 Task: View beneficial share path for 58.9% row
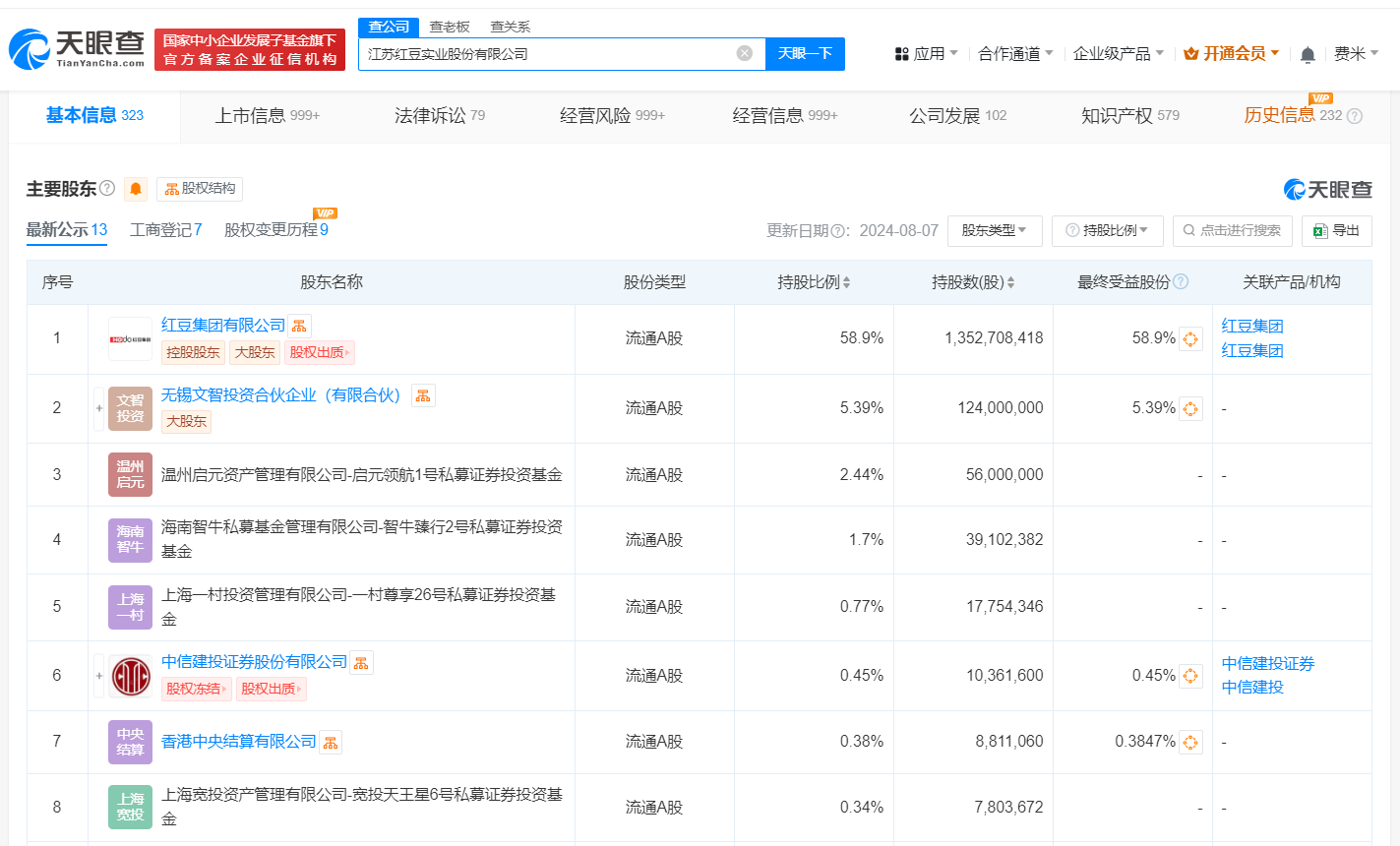point(1190,339)
